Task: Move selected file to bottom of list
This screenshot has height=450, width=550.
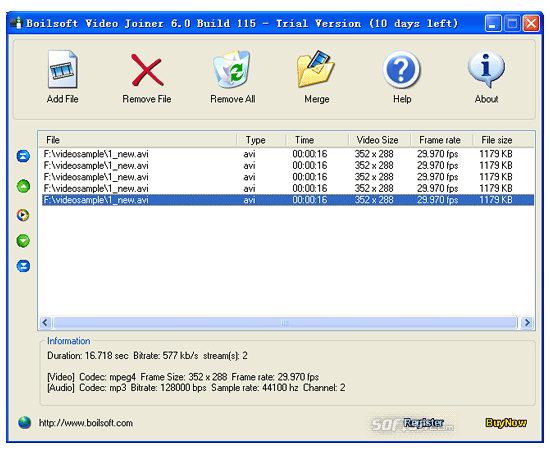Action: (23, 266)
